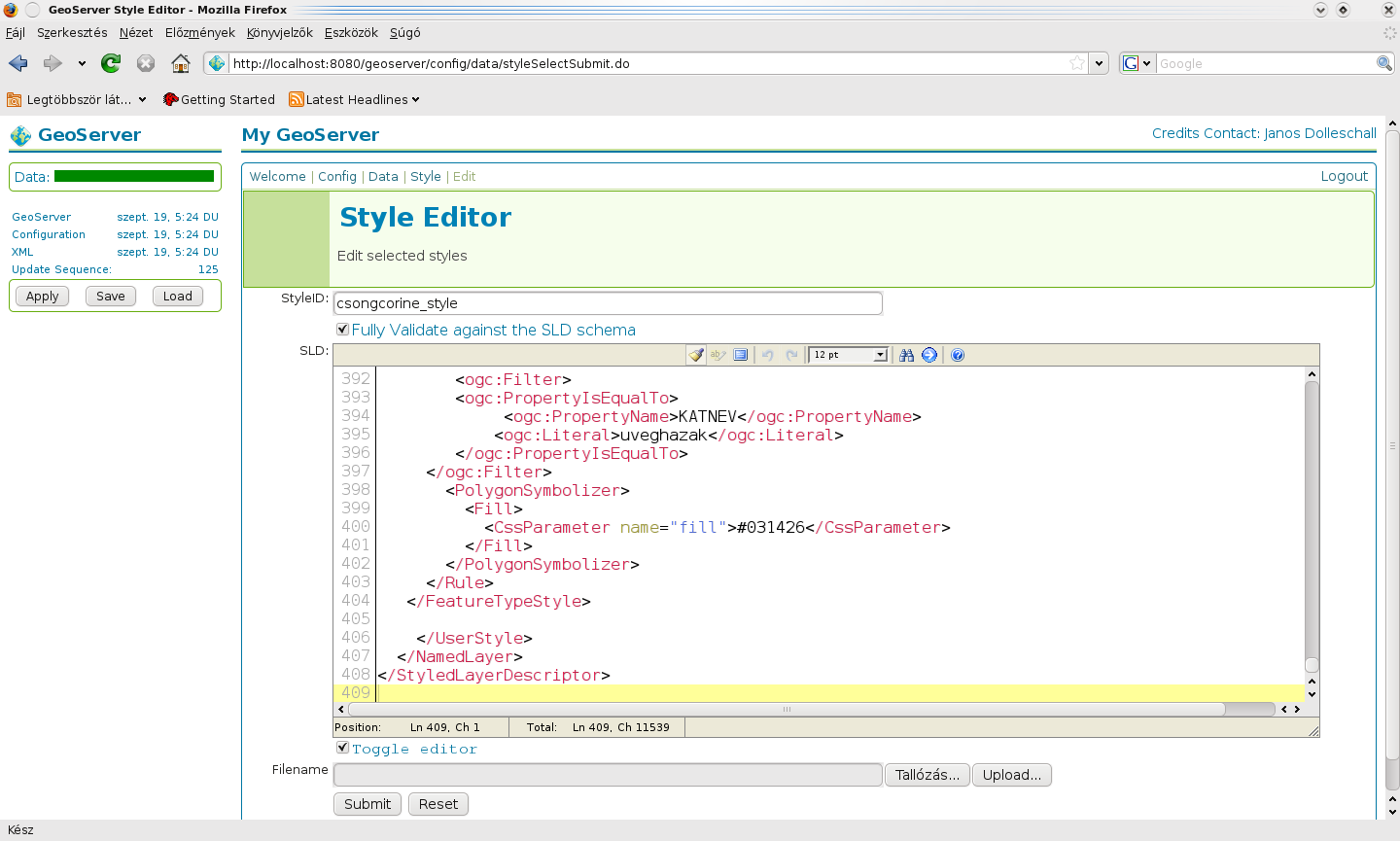Open the Súgó menu

405,32
